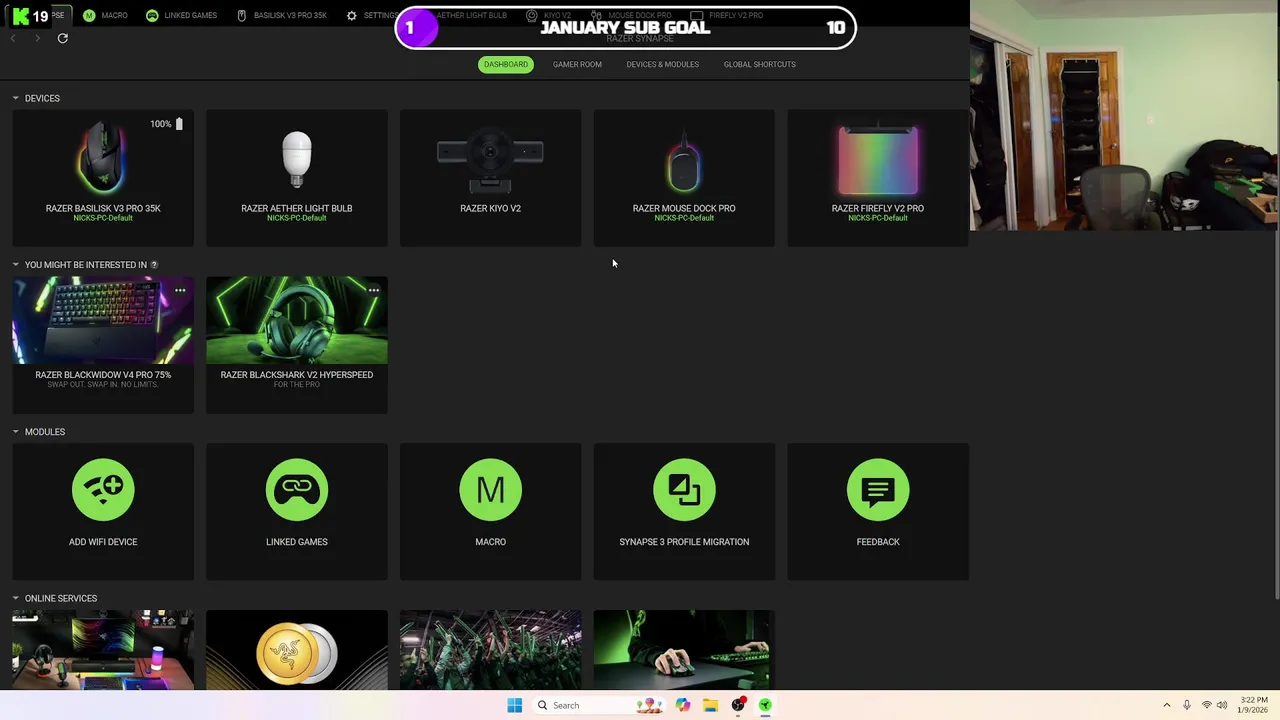
Task: Open Copilot from taskbar
Action: [682, 705]
